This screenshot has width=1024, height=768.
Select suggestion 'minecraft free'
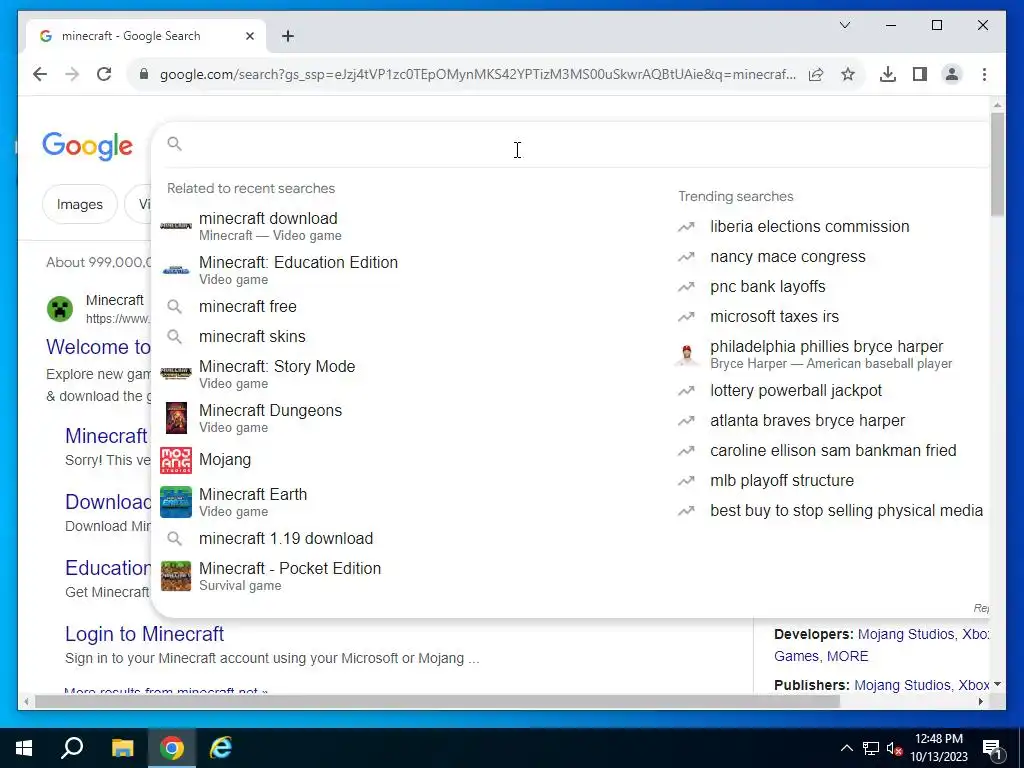point(411,306)
